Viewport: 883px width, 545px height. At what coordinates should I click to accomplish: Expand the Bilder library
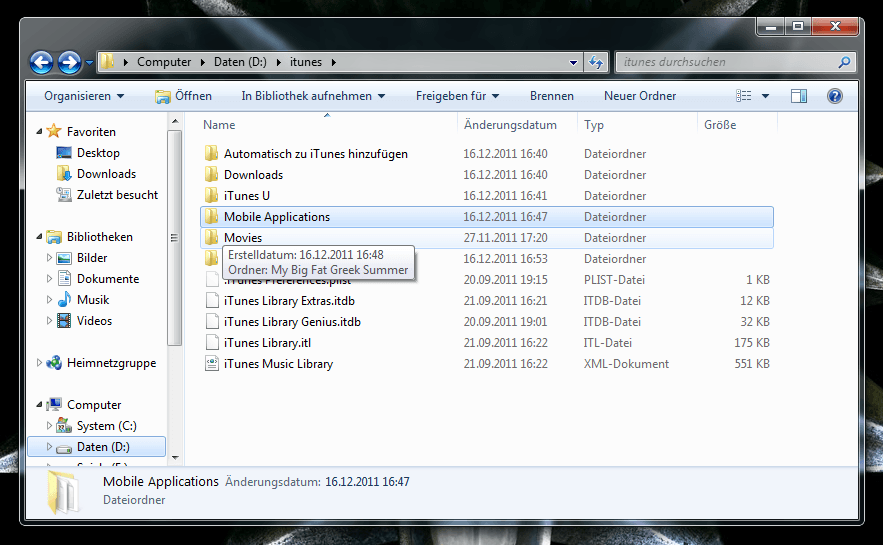tap(49, 258)
